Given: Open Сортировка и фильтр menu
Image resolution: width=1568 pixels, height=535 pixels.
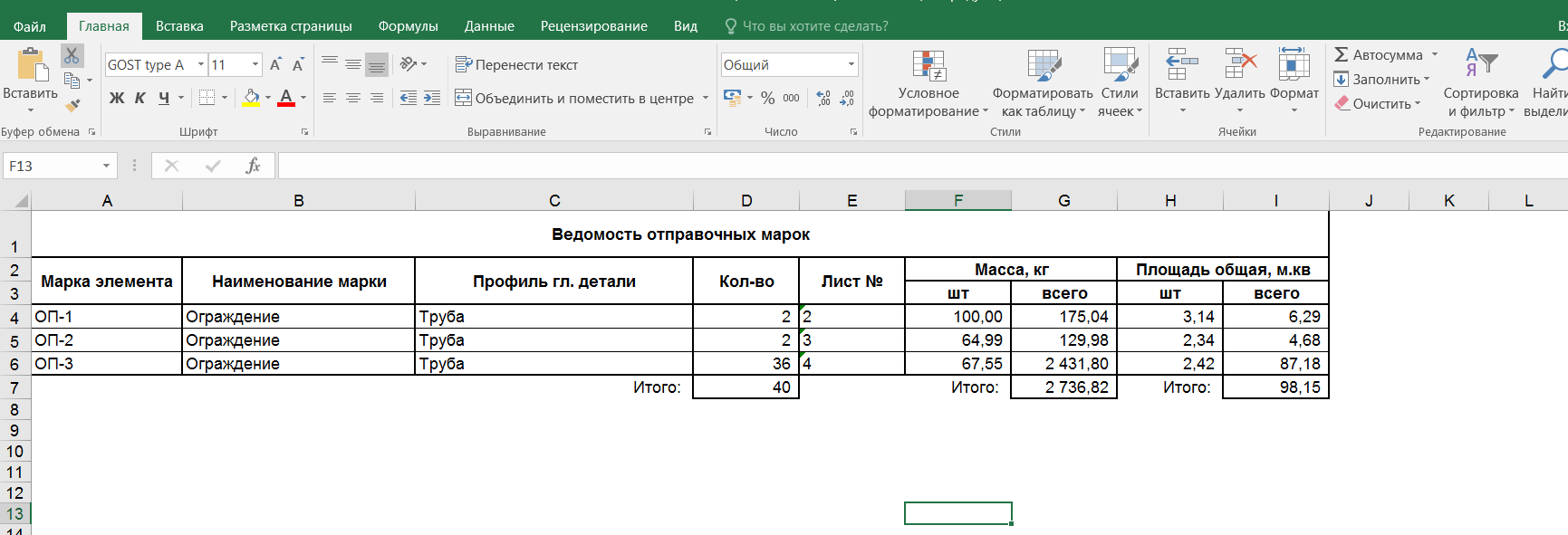Looking at the screenshot, I should pos(1481,84).
